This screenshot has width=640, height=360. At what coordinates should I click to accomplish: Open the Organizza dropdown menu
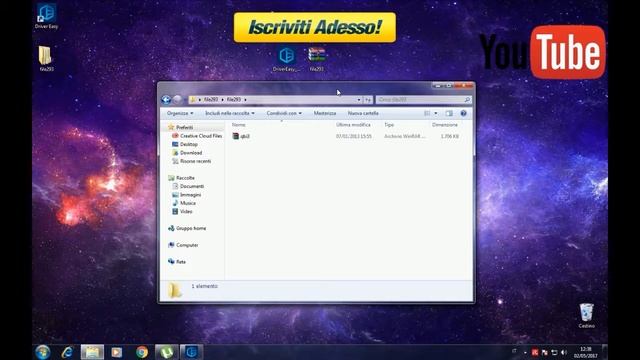pos(180,113)
